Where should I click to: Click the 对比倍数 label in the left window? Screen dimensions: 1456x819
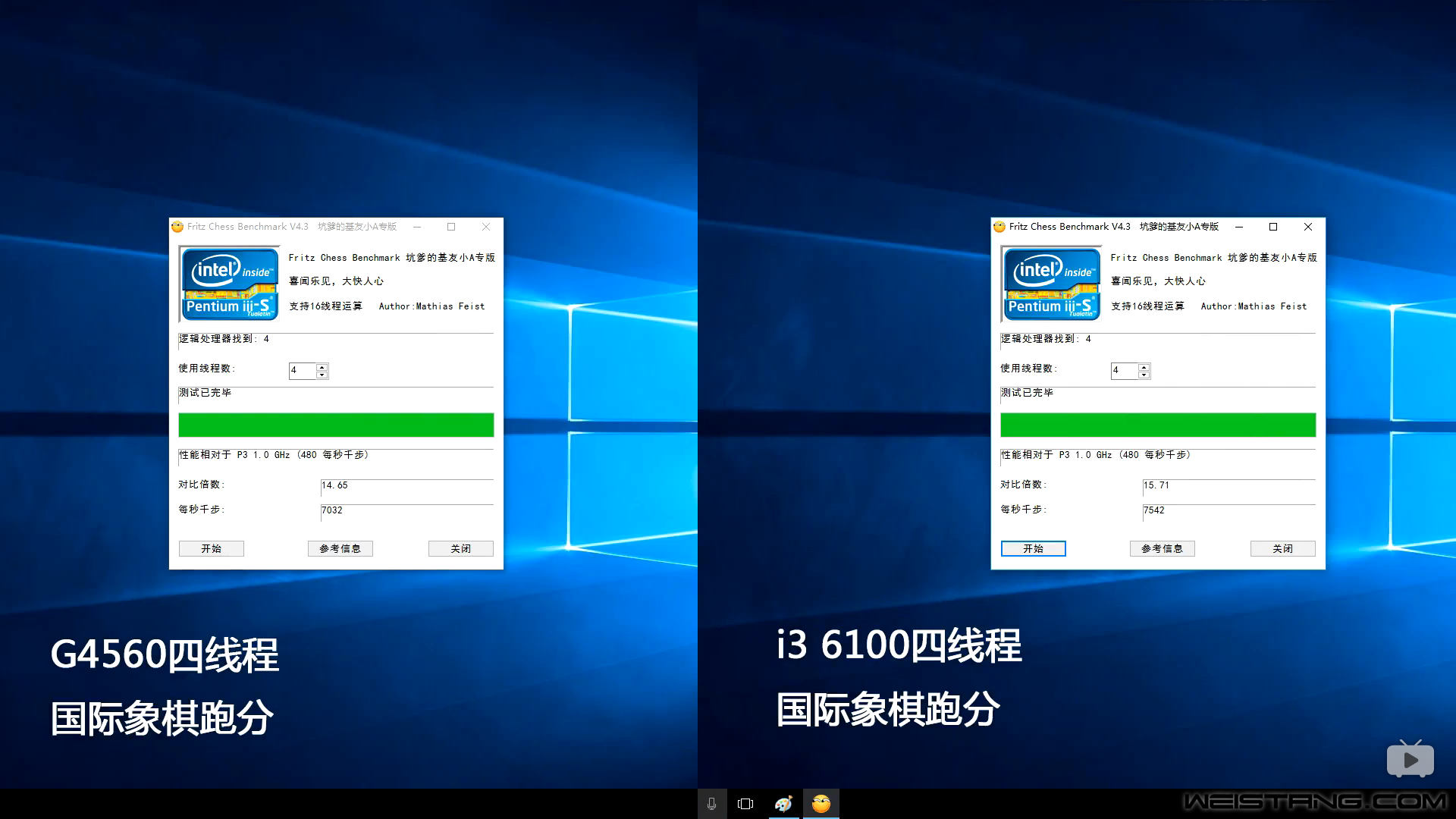(x=202, y=485)
